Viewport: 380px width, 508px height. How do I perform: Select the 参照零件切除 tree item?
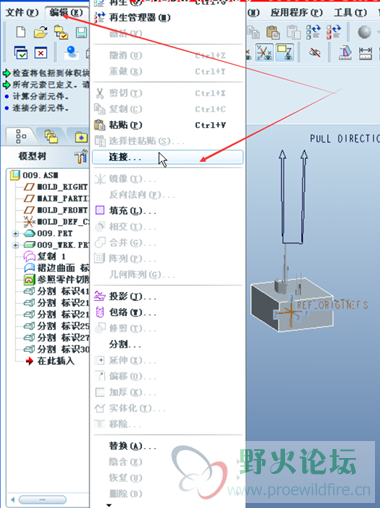click(x=56, y=279)
